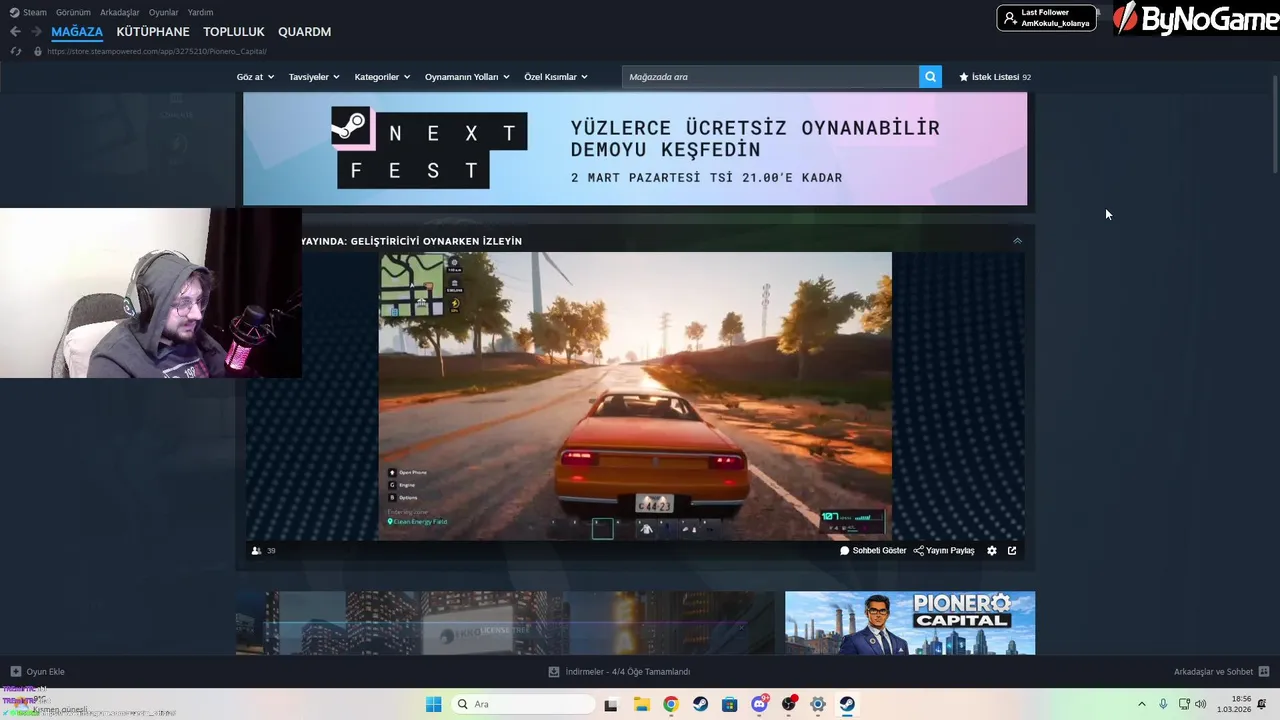Click the Mağazada ara search field
Image resolution: width=1280 pixels, height=720 pixels.
tap(770, 77)
